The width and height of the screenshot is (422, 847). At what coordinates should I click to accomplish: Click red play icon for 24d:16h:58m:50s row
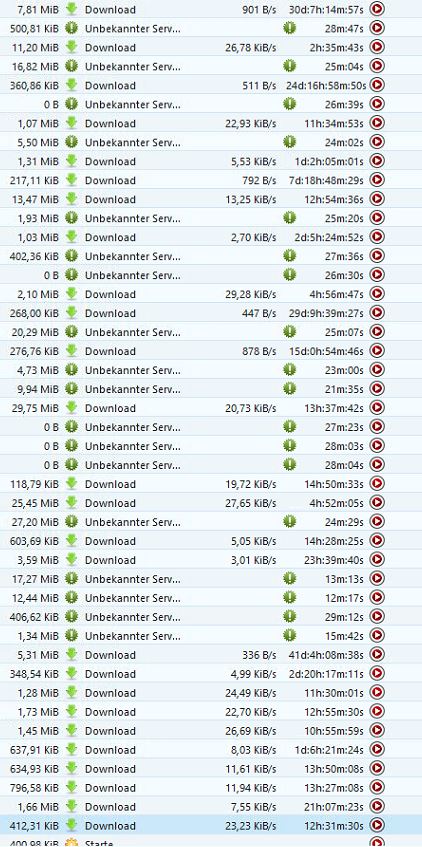click(377, 85)
